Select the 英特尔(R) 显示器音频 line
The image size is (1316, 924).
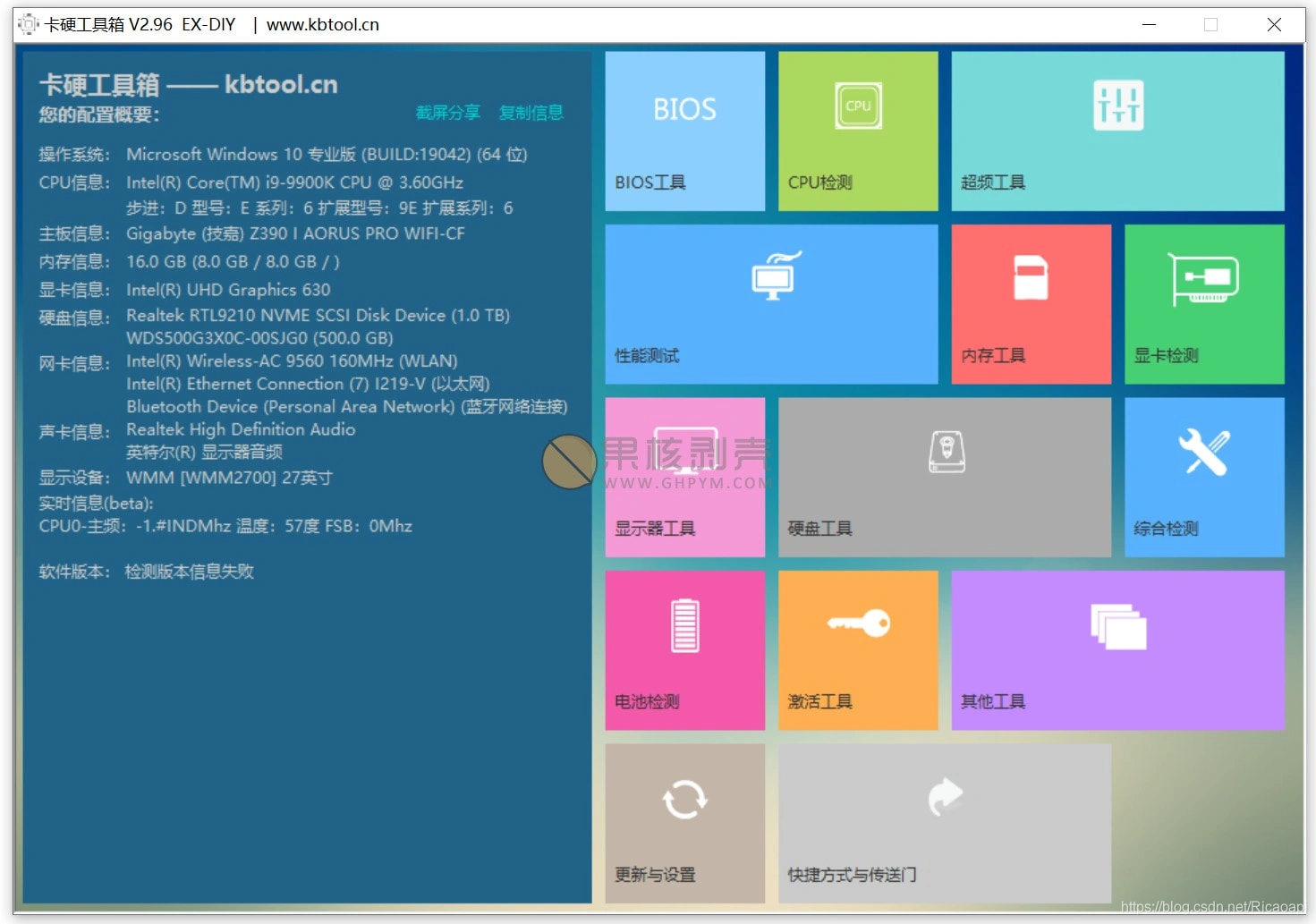coord(204,452)
